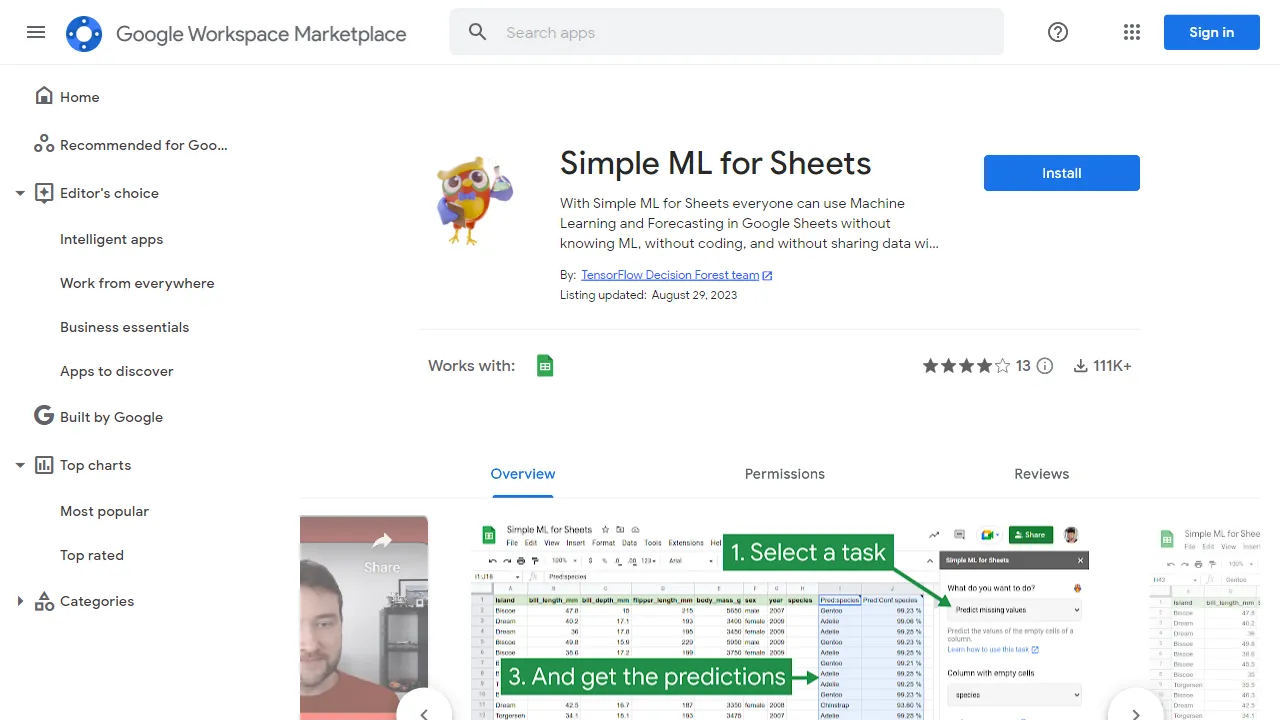Open the Help question mark icon
Screen dimensions: 1280x720
coord(1058,32)
